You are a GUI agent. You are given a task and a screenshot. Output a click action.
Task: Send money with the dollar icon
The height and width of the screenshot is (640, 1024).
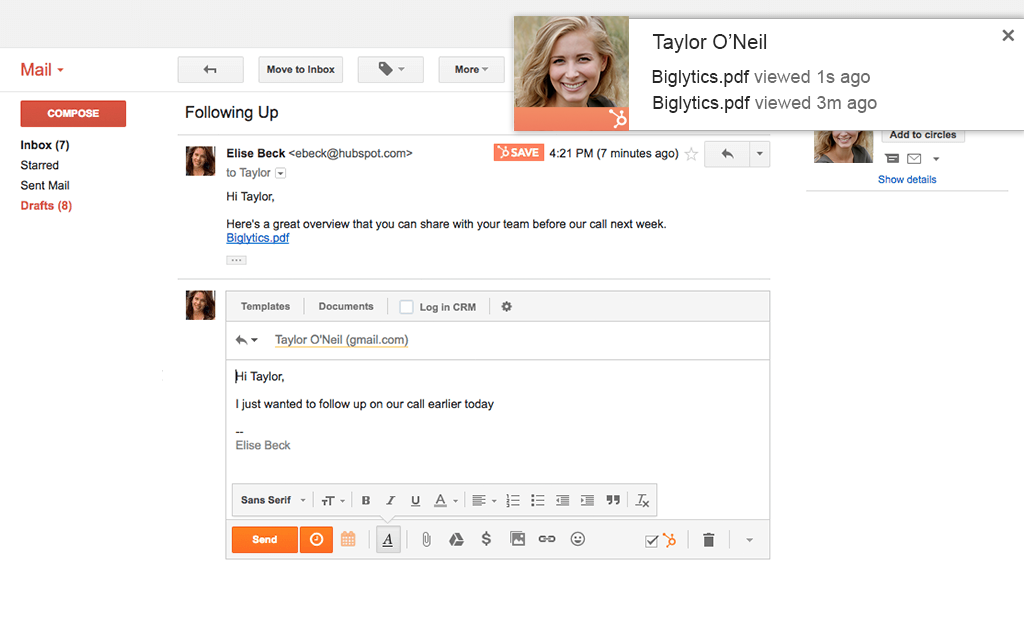tap(486, 539)
